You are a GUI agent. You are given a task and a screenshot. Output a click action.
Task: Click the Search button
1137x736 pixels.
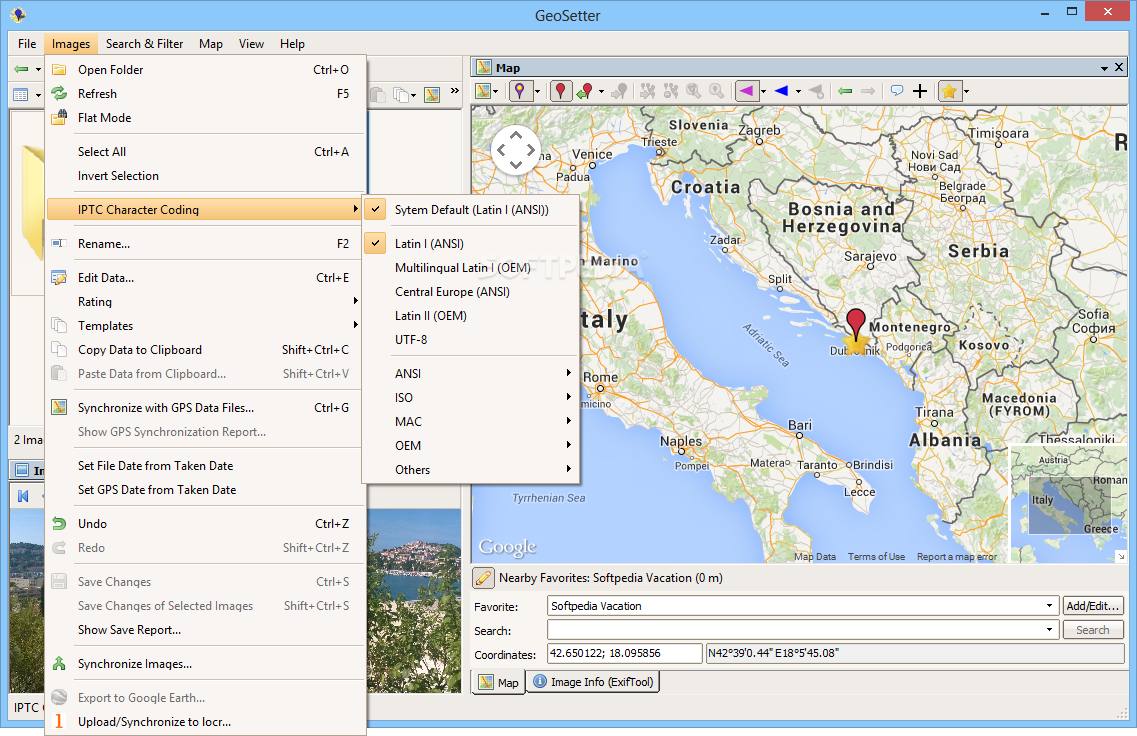click(x=1093, y=630)
